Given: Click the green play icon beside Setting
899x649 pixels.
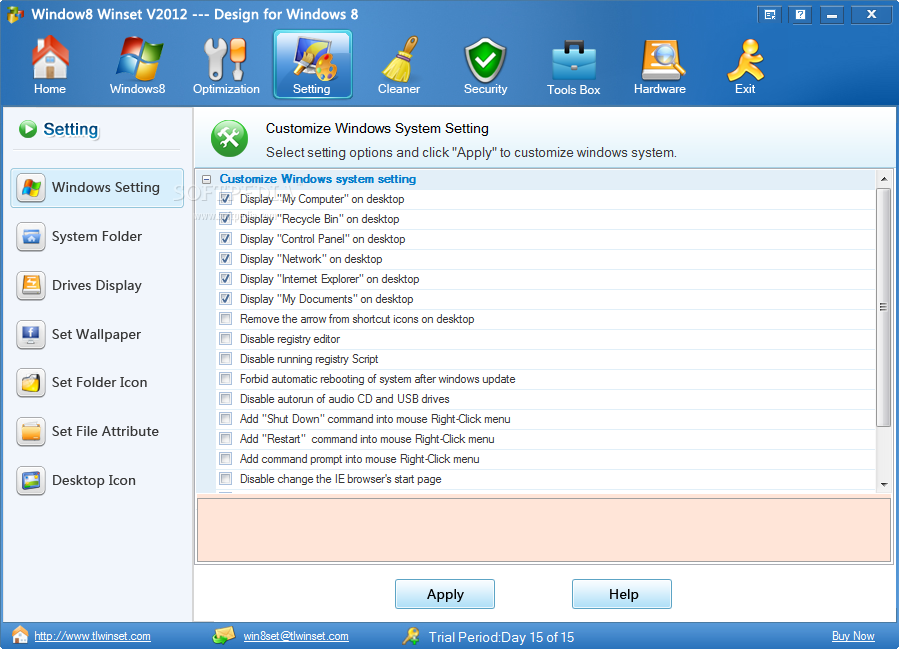Looking at the screenshot, I should 28,129.
